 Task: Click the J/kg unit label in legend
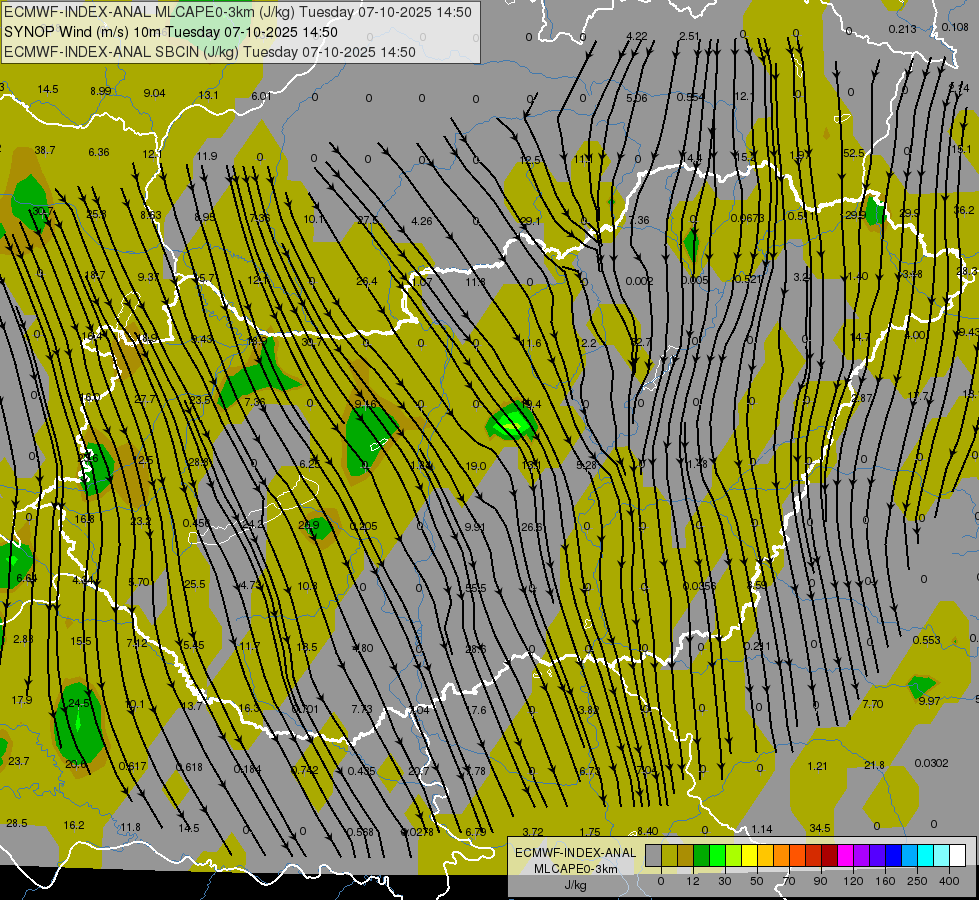574,884
